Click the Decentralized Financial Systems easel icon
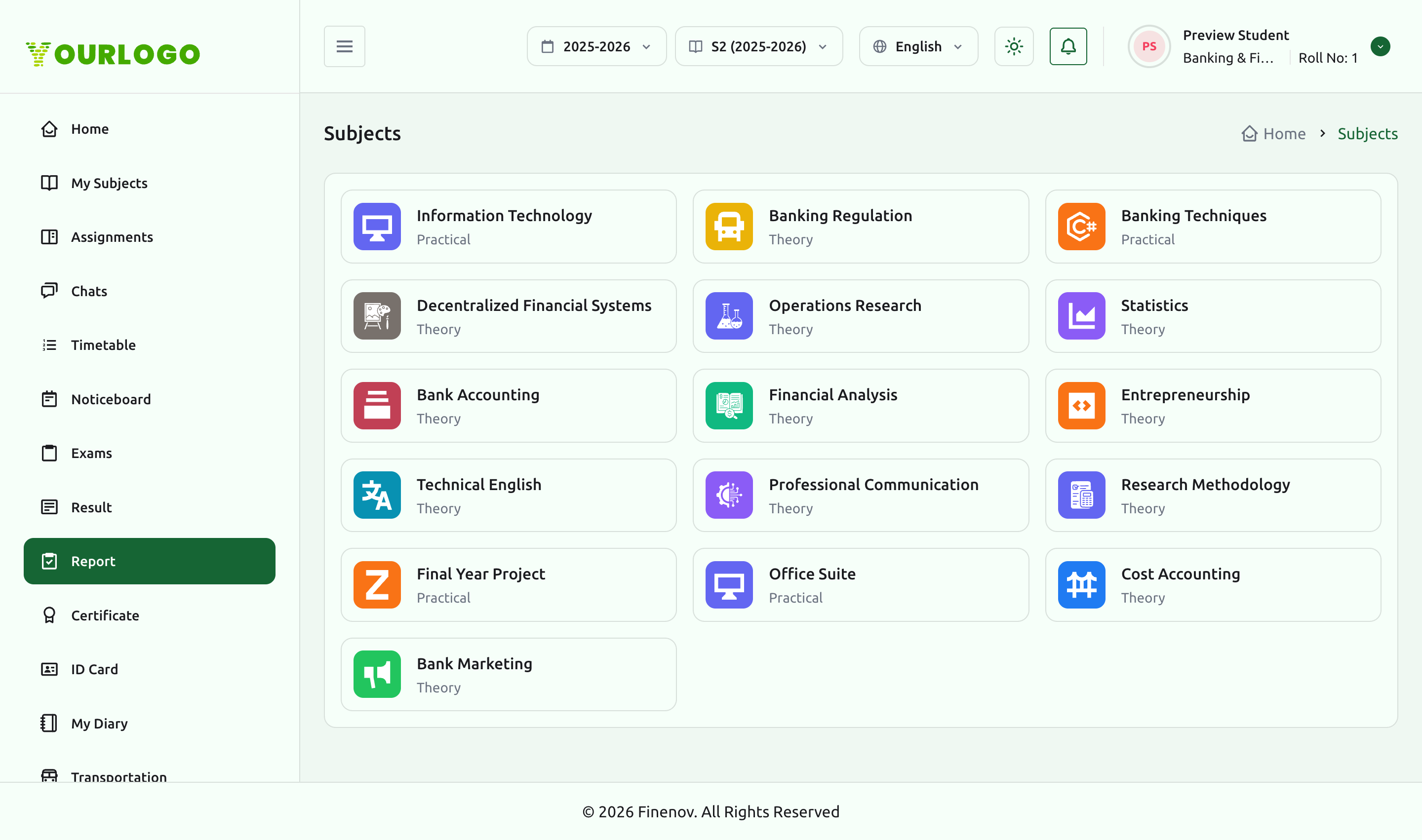This screenshot has width=1422, height=840. tap(377, 316)
